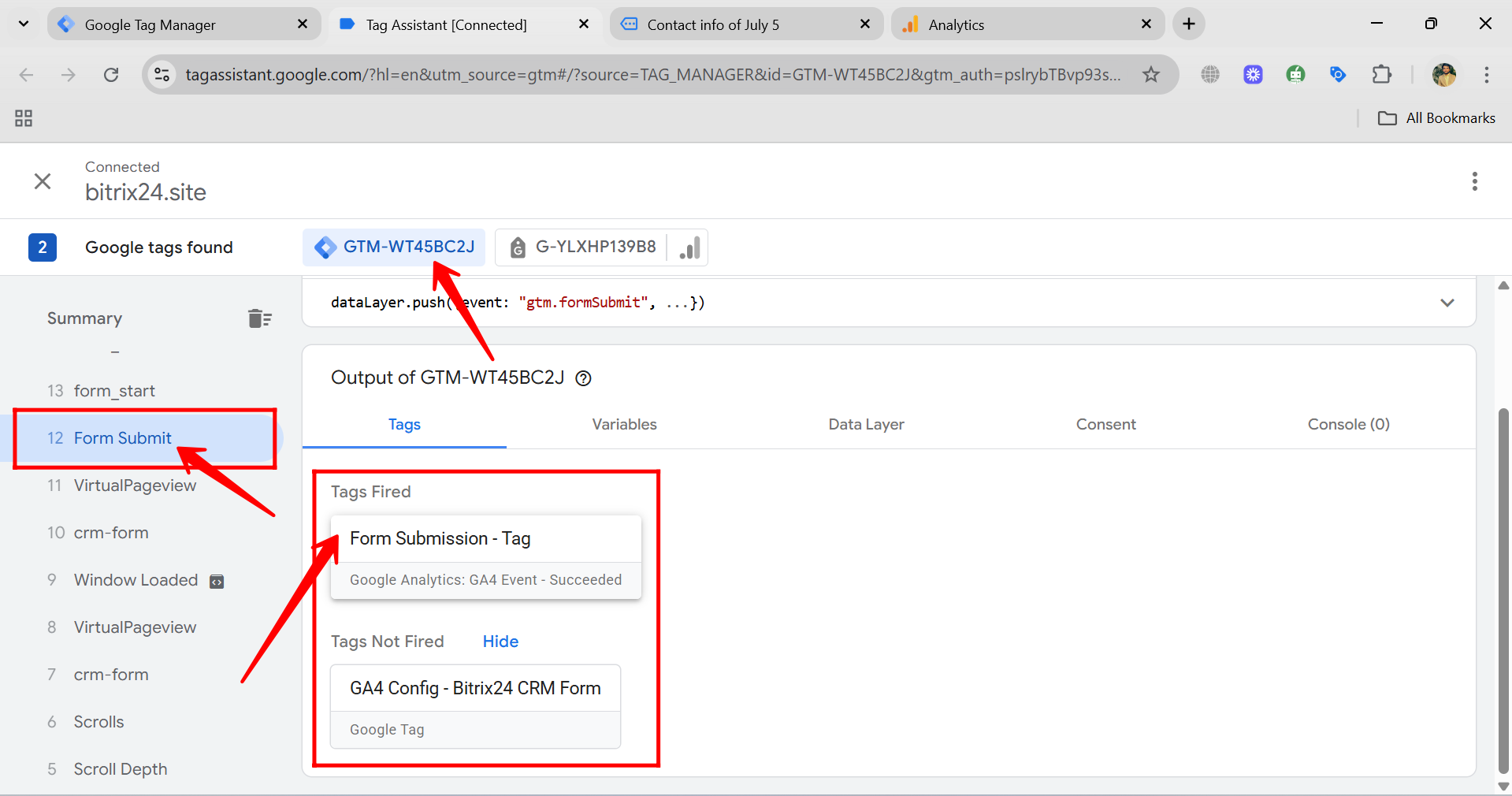
Task: Open the gray globe extension icon
Action: tap(1210, 75)
